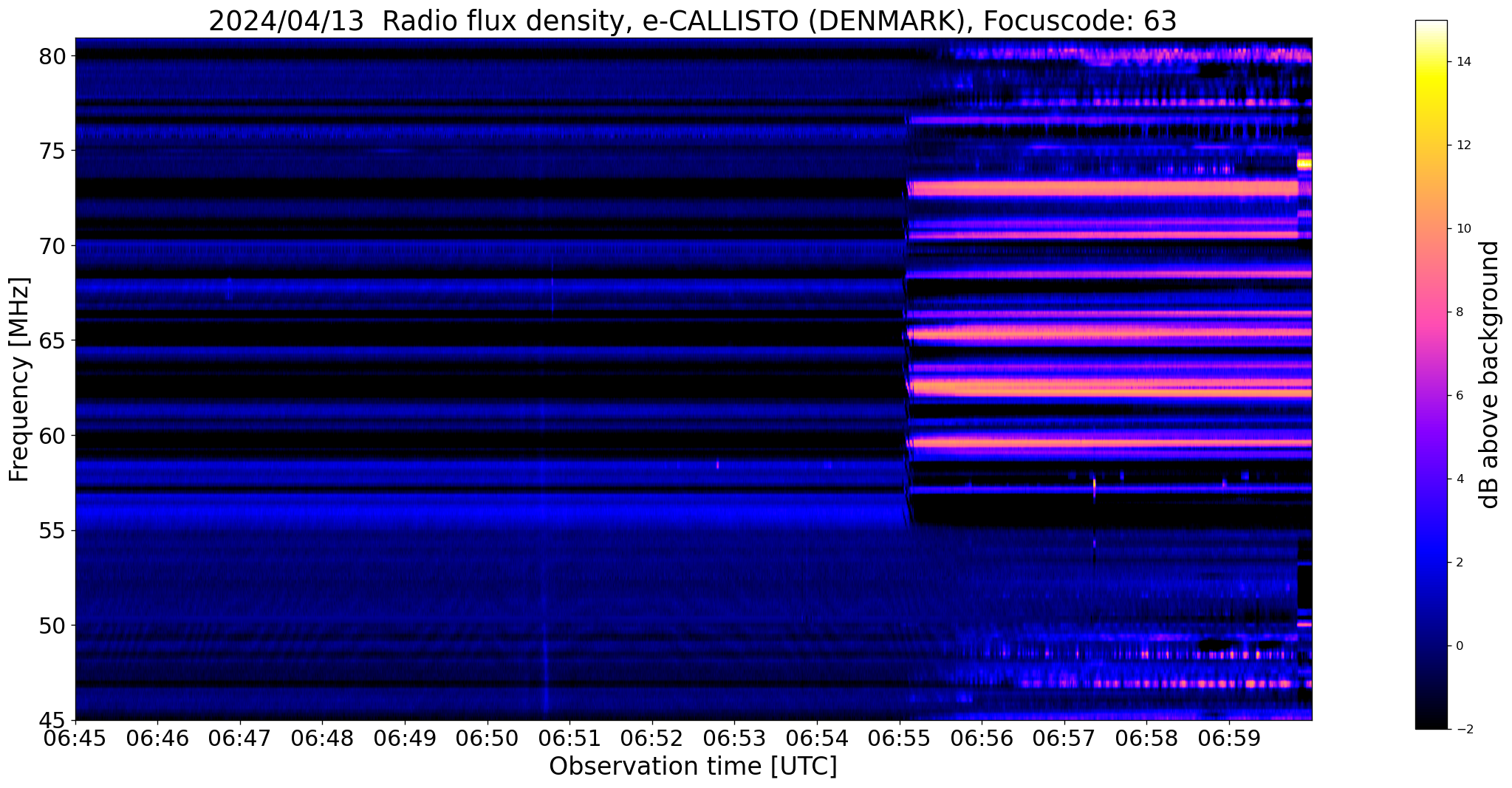The image size is (1512, 788).
Task: Click the 06:46 time tick label
Action: point(157,737)
